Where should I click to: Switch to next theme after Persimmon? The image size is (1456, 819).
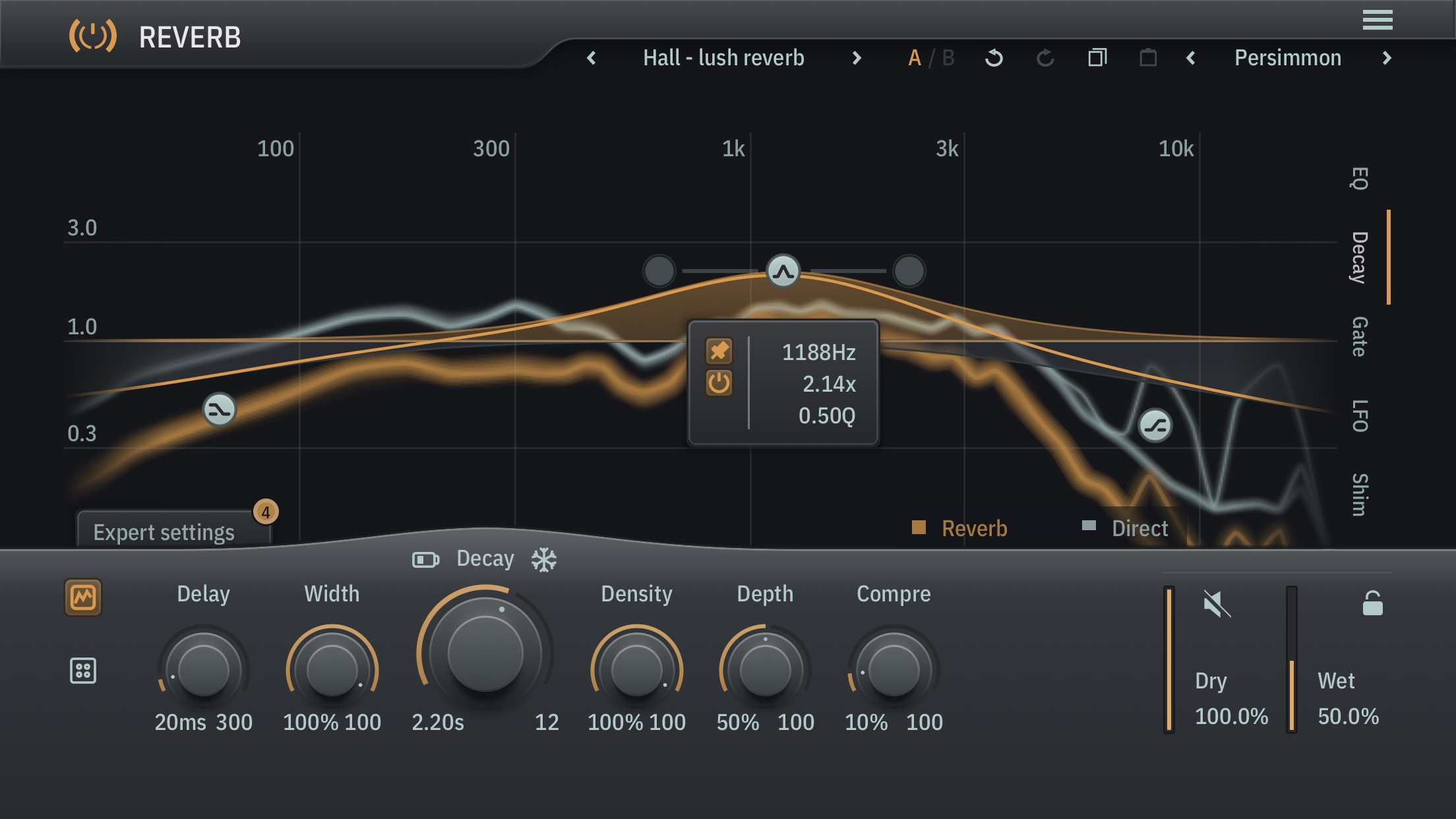(x=1387, y=58)
